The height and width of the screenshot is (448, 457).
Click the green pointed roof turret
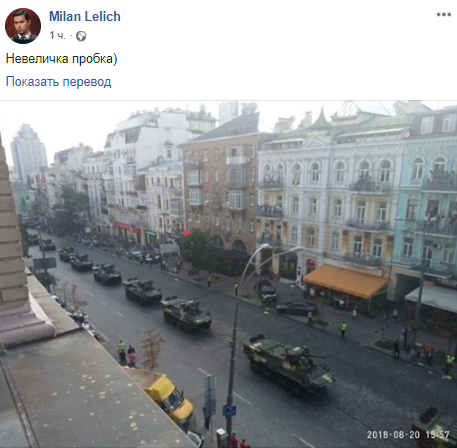pos(322,119)
